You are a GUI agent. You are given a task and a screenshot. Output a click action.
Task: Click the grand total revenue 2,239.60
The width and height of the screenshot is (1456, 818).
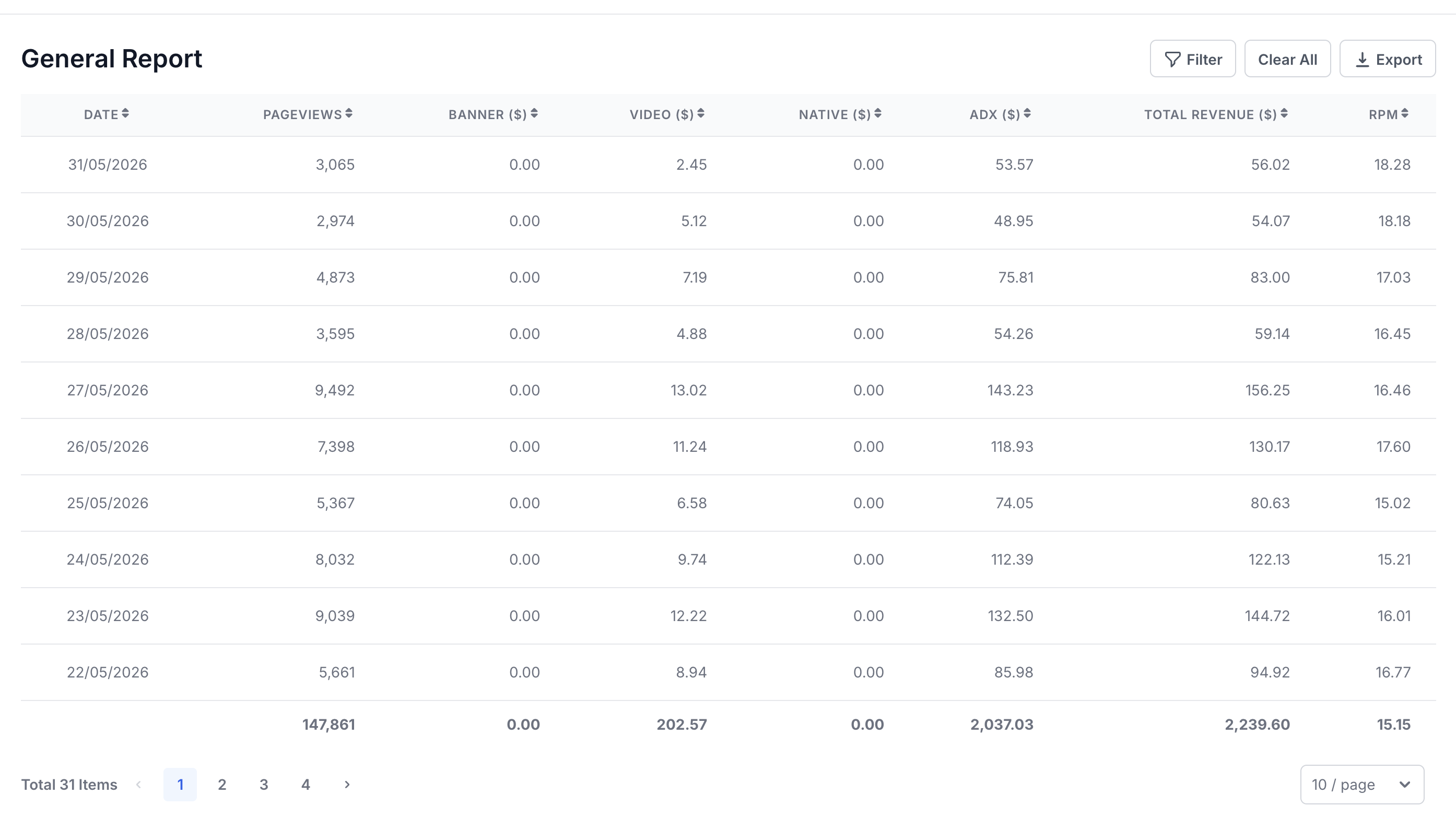click(1257, 724)
